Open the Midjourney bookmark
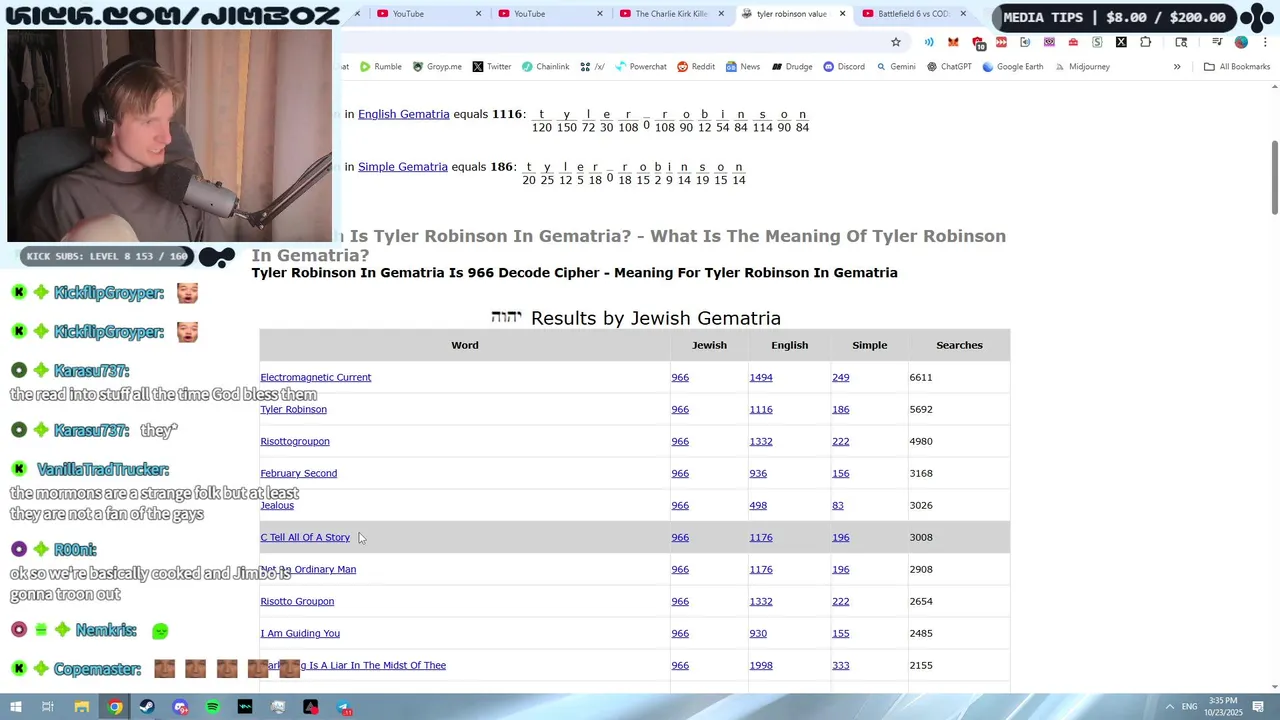 click(1081, 67)
